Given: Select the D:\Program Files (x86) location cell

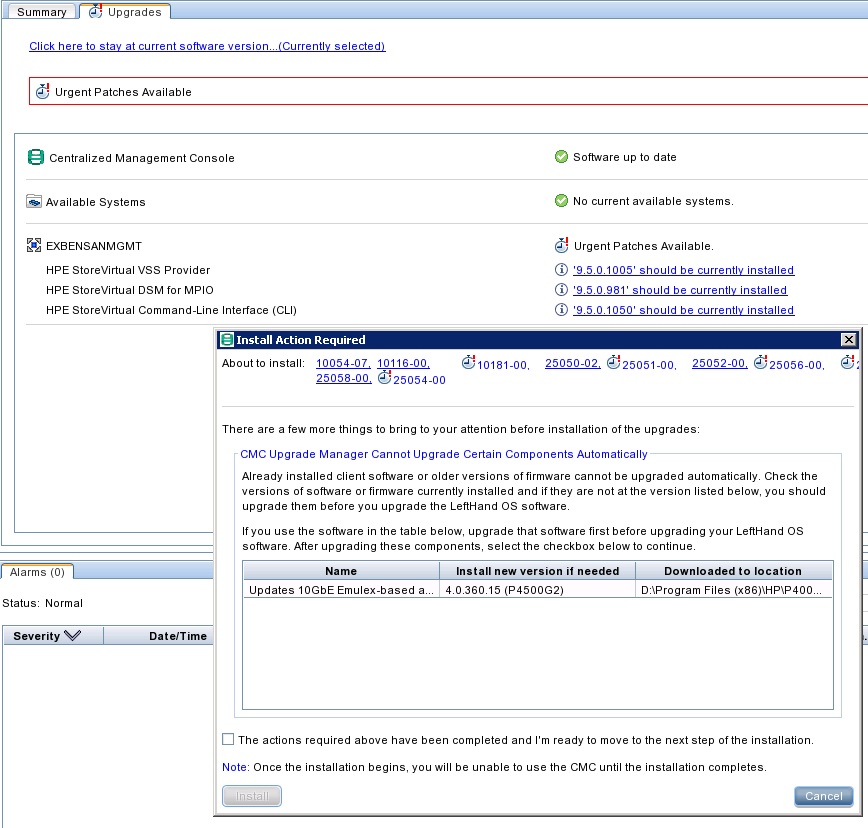Looking at the screenshot, I should point(733,590).
